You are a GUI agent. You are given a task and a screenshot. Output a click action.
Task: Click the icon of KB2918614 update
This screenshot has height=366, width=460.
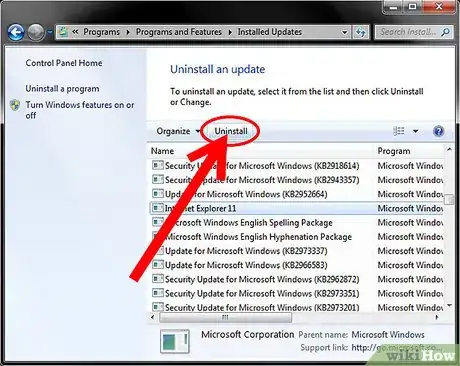click(x=158, y=165)
